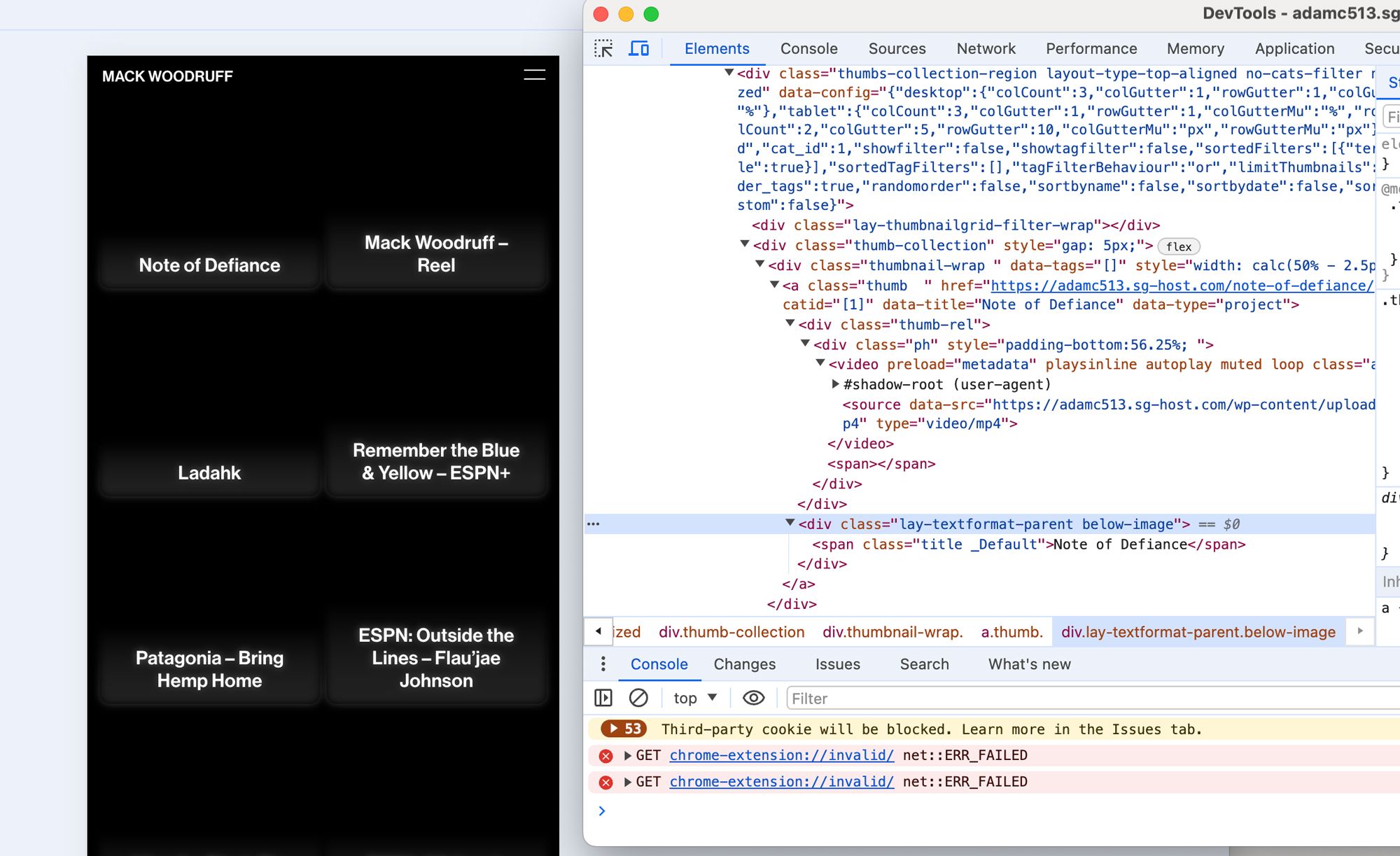Screen dimensions: 1400x856
Task: Click the clear console icon
Action: click(x=638, y=698)
